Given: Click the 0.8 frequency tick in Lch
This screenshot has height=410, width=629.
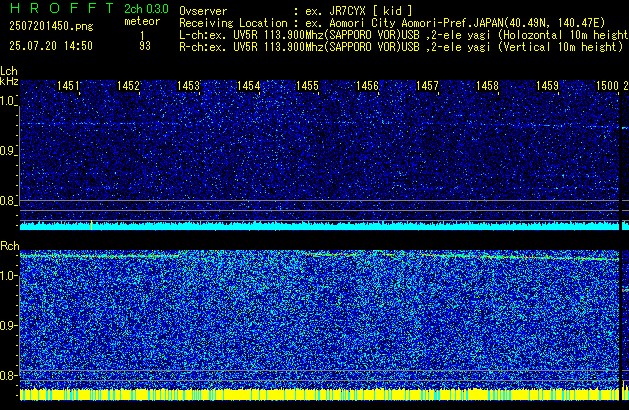Looking at the screenshot, I should (x=8, y=201).
